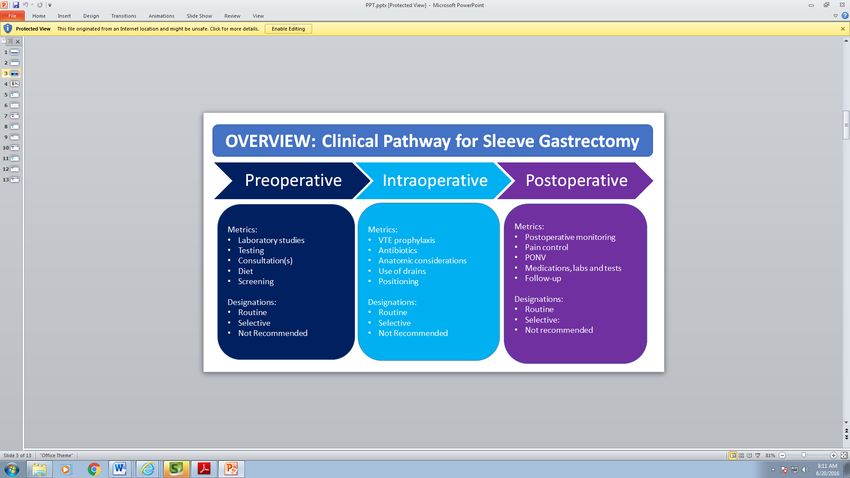Click the Next Slide double-arrow button on scrollbar
Image resolution: width=850 pixels, height=478 pixels.
[846, 437]
